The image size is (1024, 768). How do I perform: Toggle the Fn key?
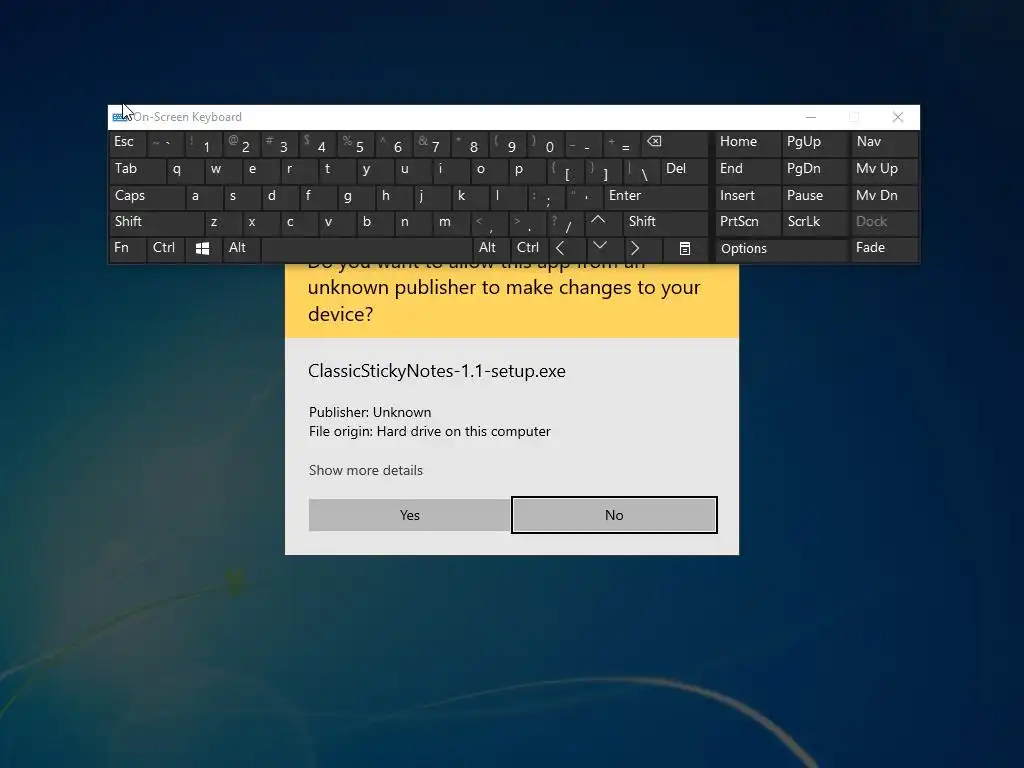(127, 249)
